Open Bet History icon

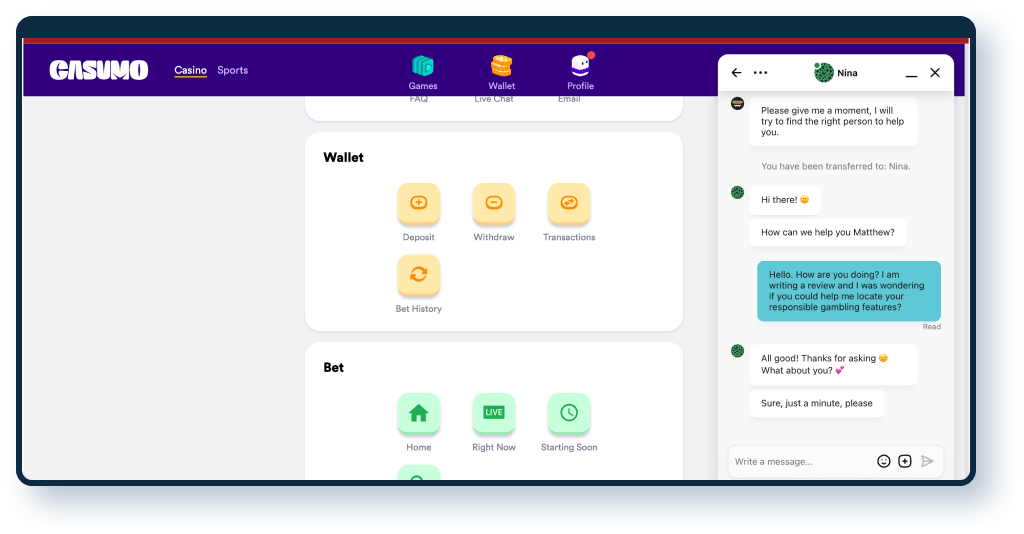[418, 275]
